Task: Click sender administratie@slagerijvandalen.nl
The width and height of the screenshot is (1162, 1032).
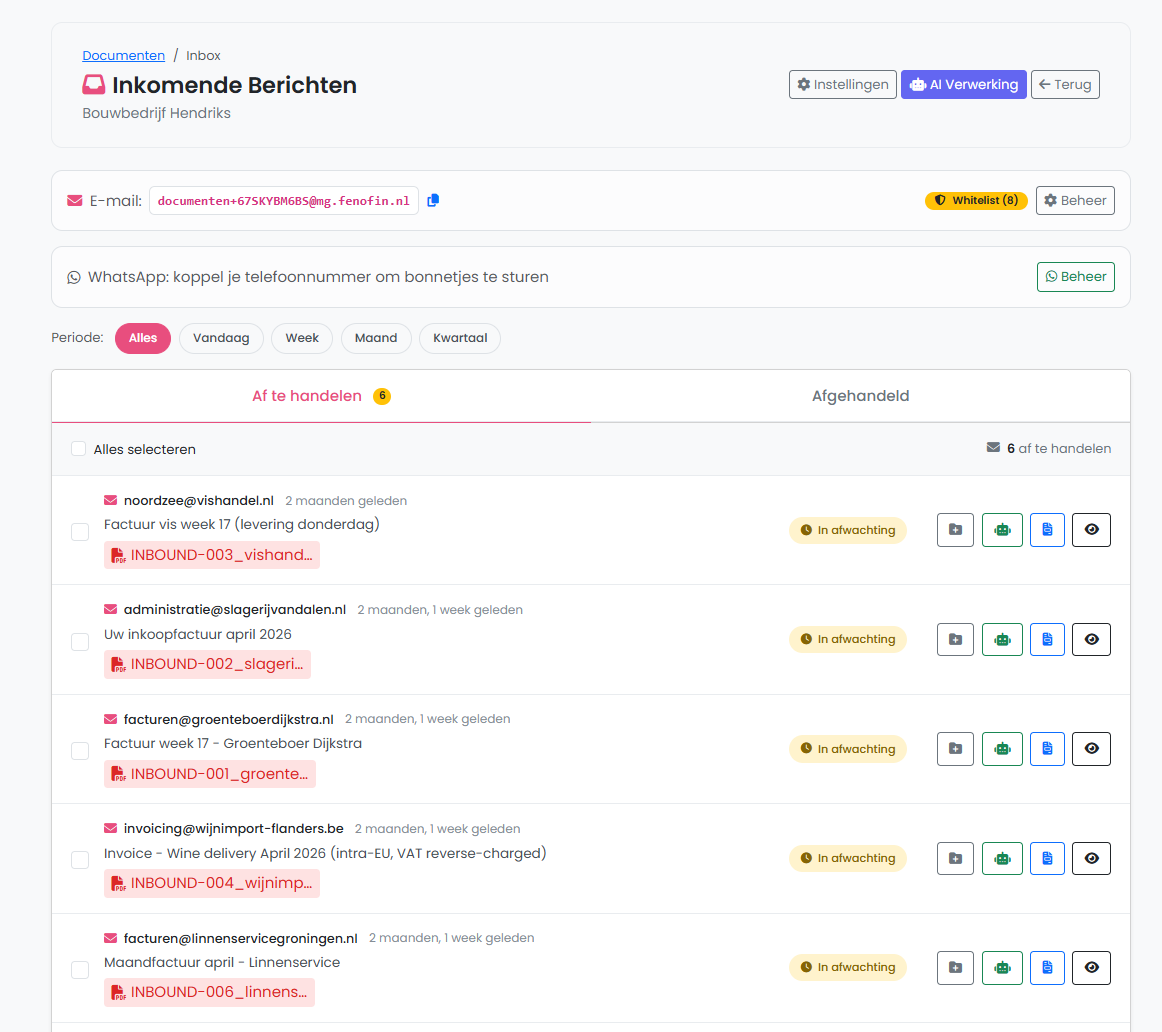Action: [x=235, y=610]
